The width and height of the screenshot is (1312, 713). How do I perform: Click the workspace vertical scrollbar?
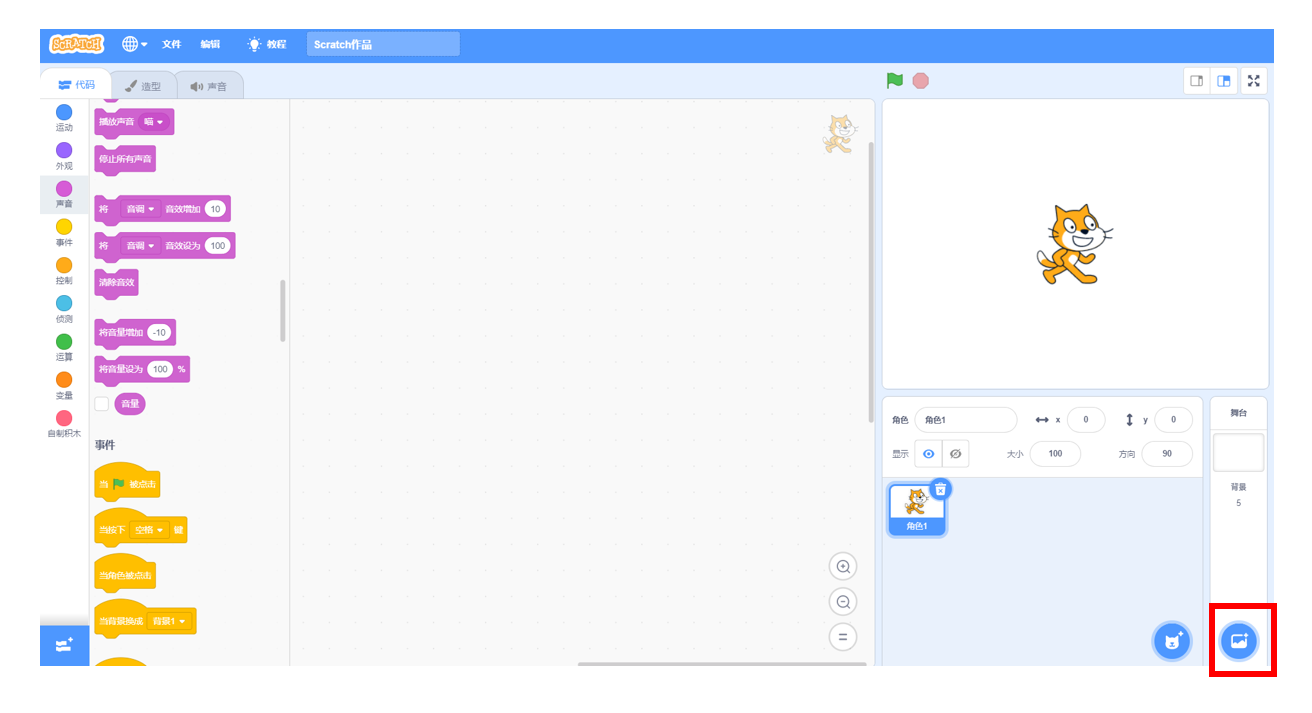(871, 281)
